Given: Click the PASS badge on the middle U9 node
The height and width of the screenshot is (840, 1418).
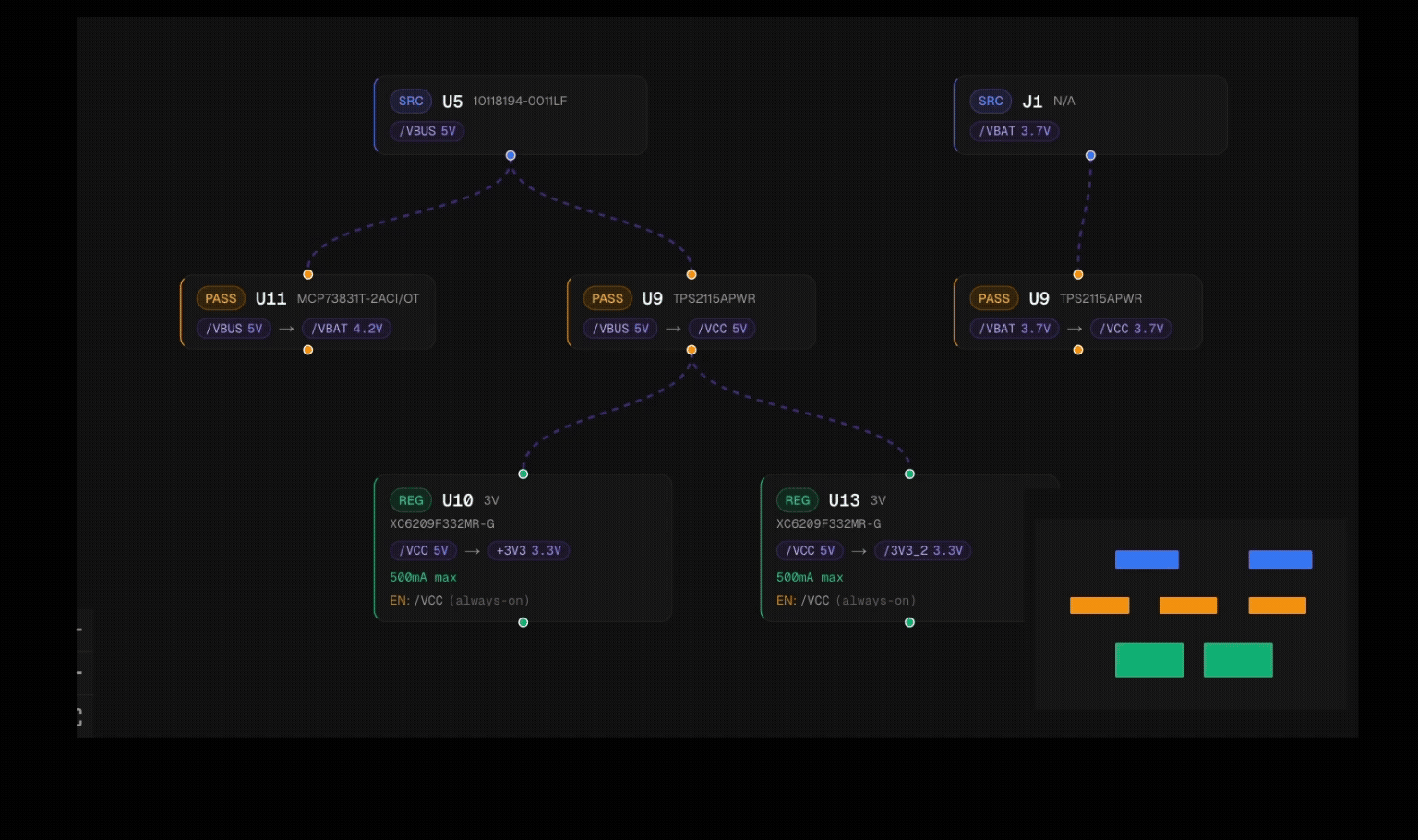Looking at the screenshot, I should pyautogui.click(x=607, y=298).
